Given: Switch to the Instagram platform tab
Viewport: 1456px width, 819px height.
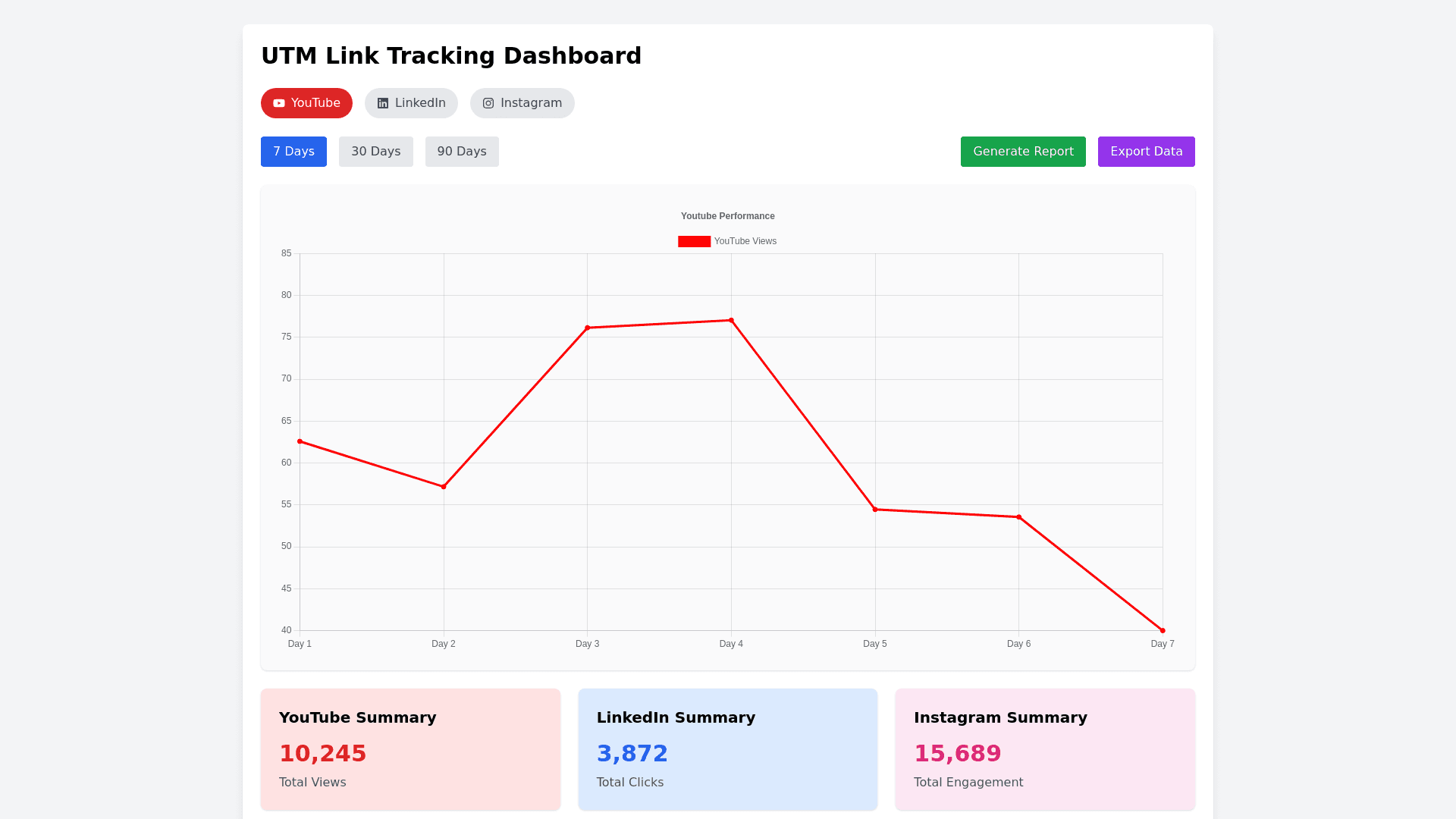Looking at the screenshot, I should [522, 103].
